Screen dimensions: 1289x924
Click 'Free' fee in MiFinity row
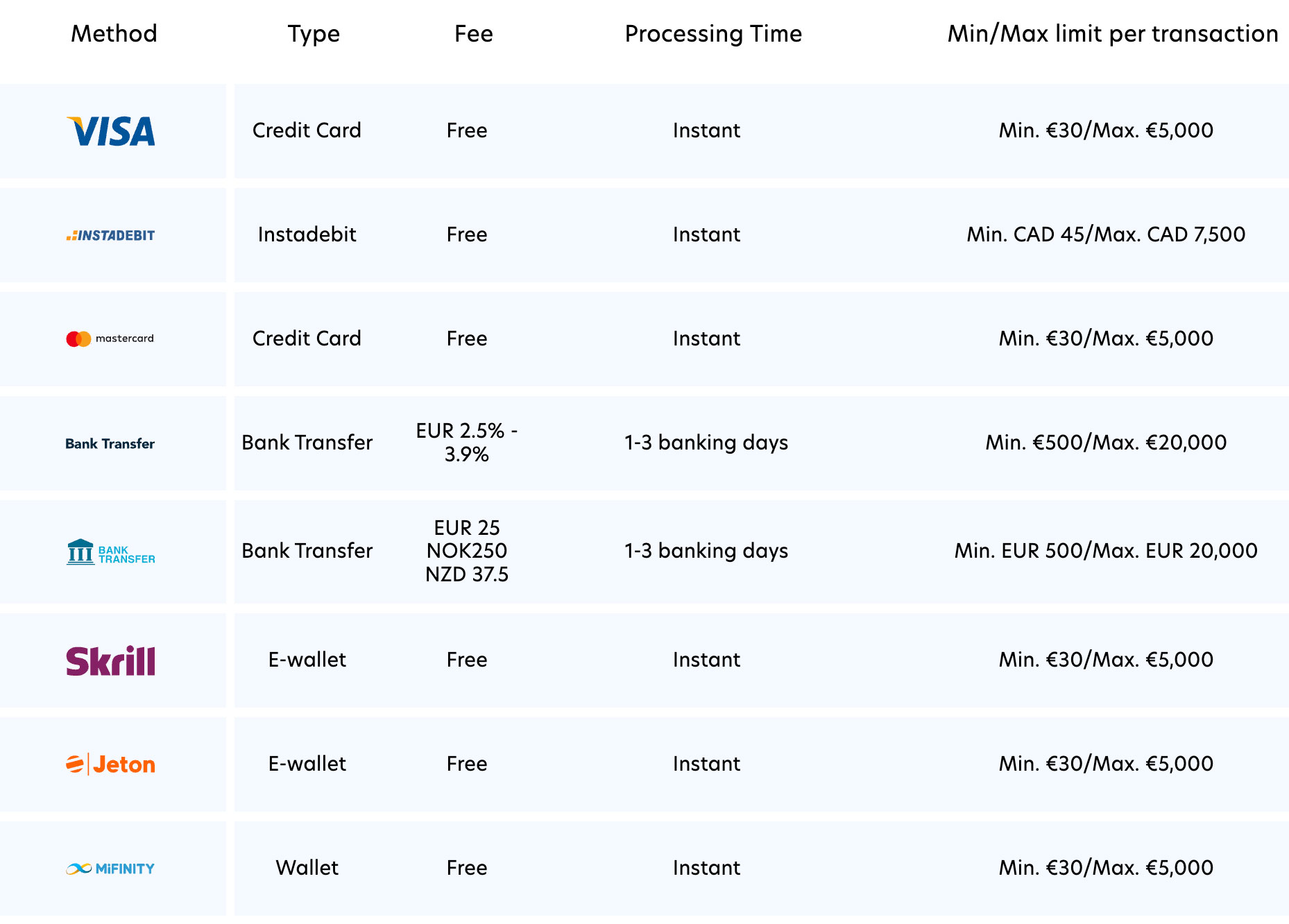click(467, 868)
